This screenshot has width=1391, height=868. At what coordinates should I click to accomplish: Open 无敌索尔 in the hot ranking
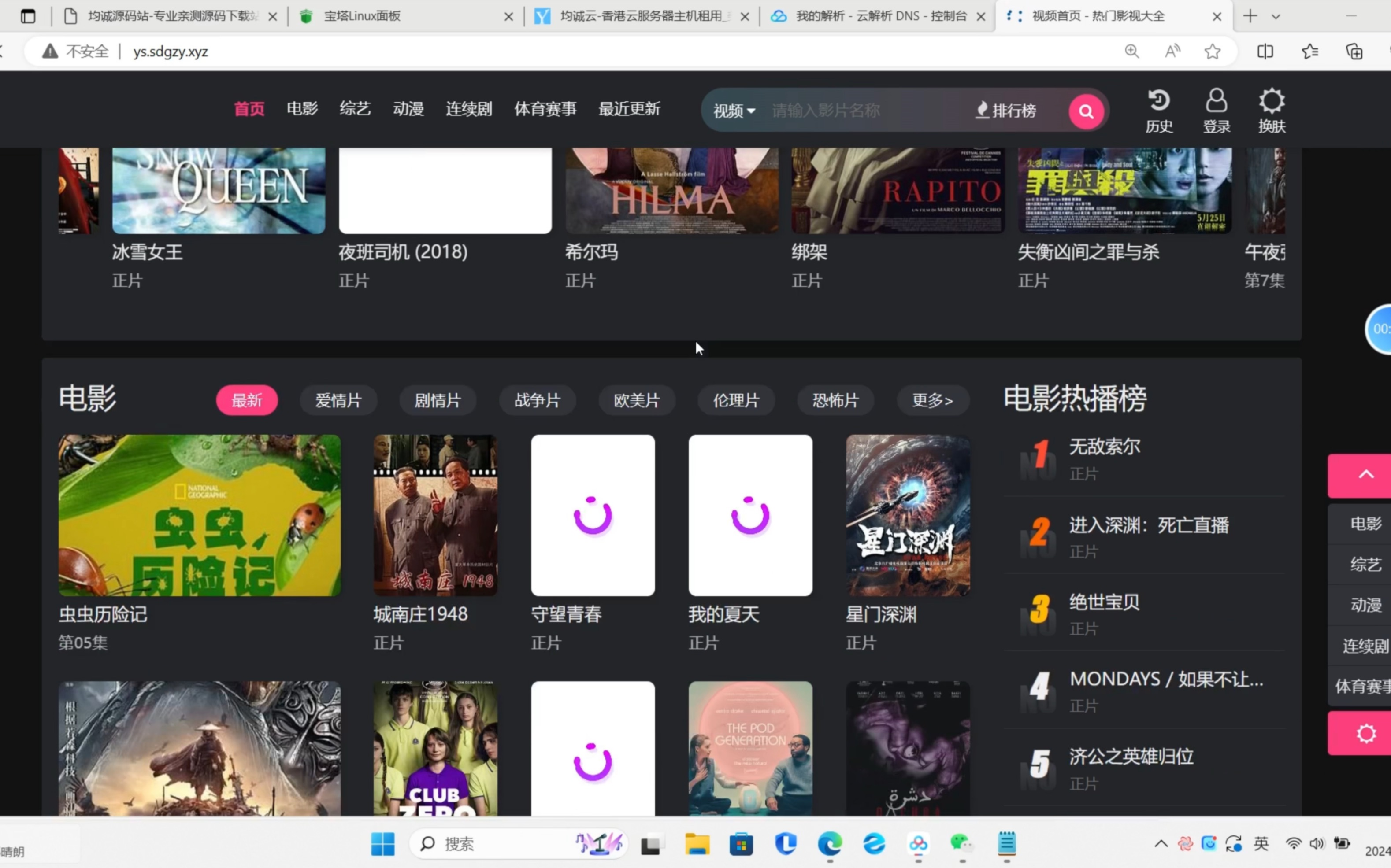[x=1105, y=447]
